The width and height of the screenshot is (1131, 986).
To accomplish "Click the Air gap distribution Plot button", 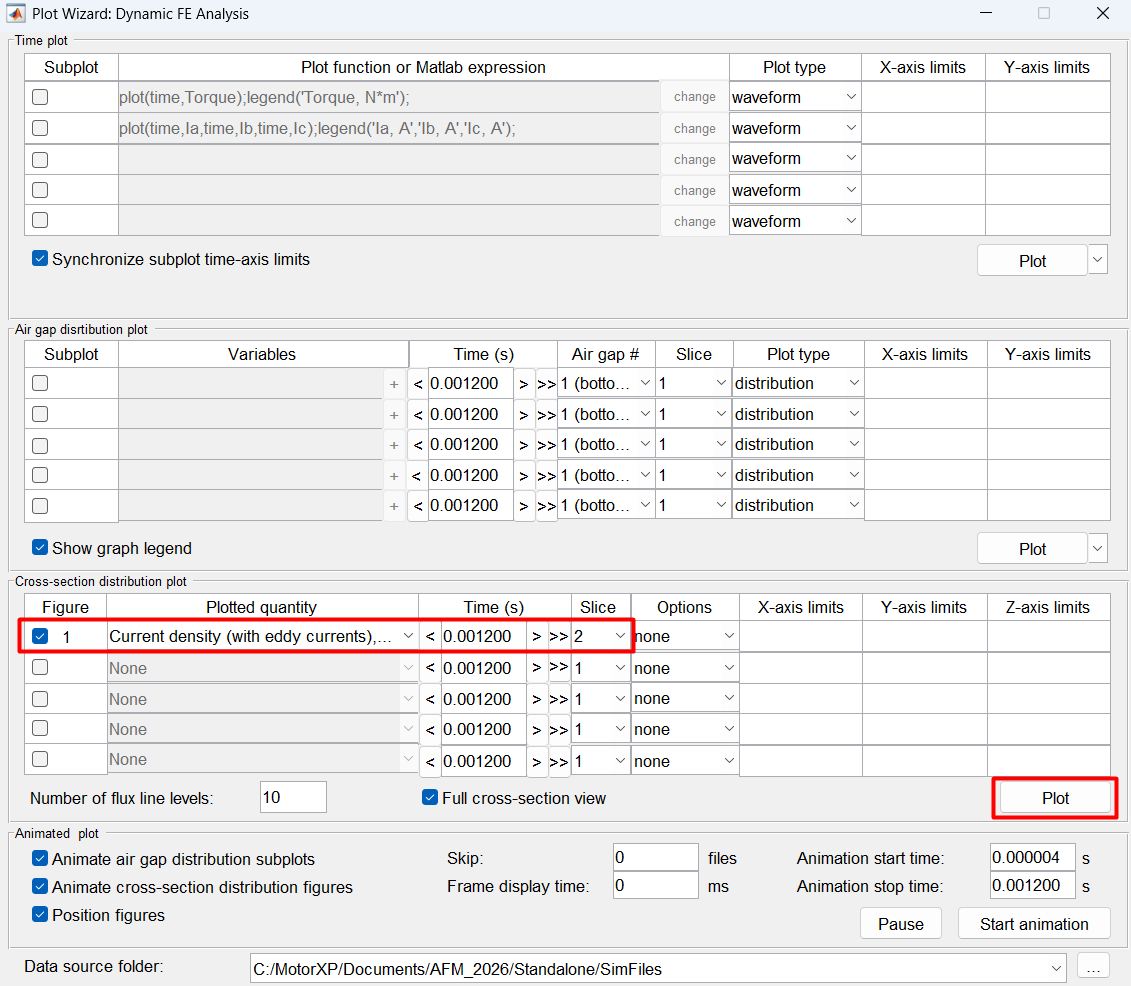I will tap(1032, 549).
